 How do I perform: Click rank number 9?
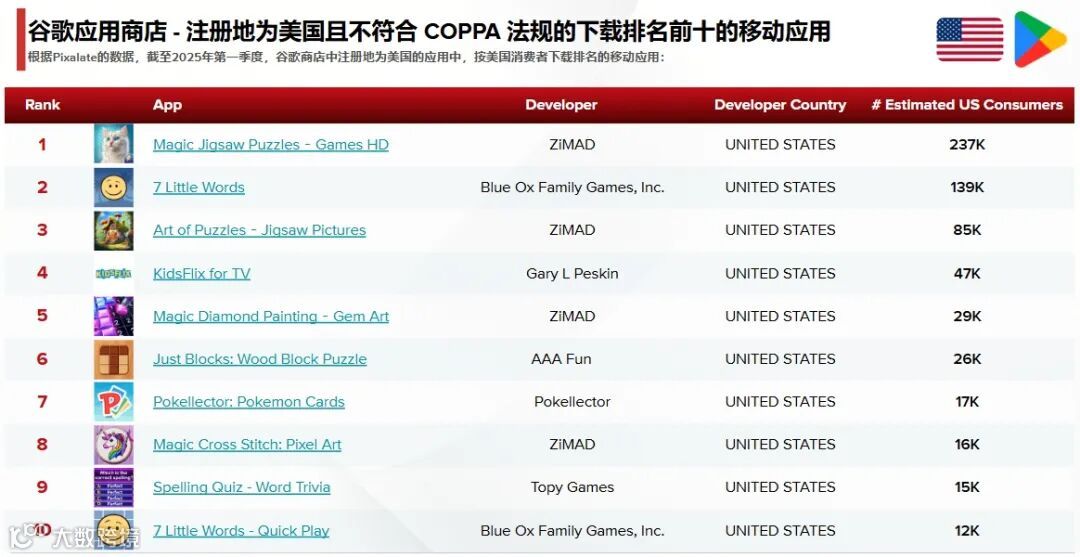(43, 487)
